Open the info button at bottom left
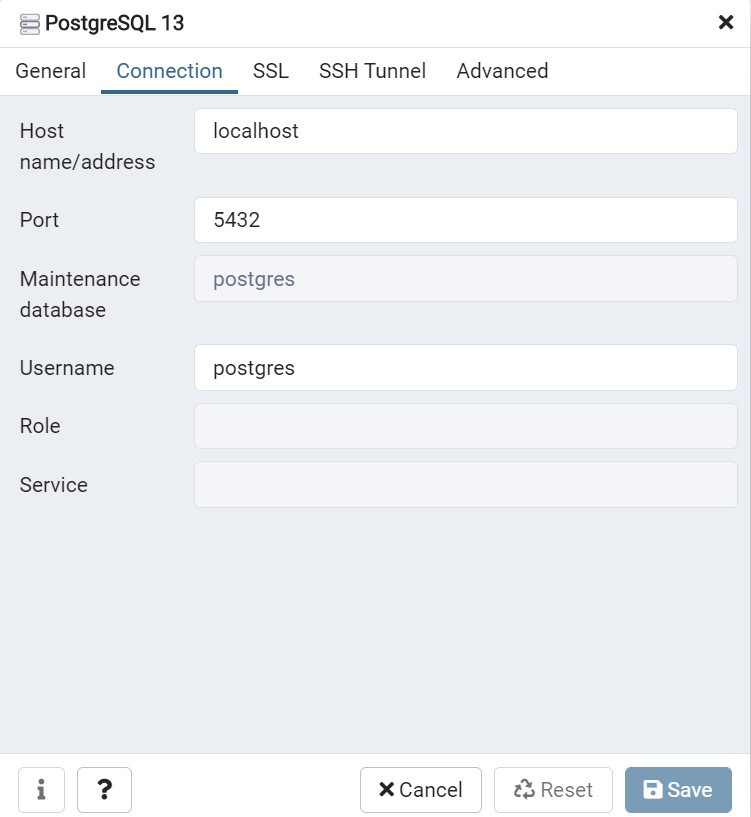 pos(41,789)
